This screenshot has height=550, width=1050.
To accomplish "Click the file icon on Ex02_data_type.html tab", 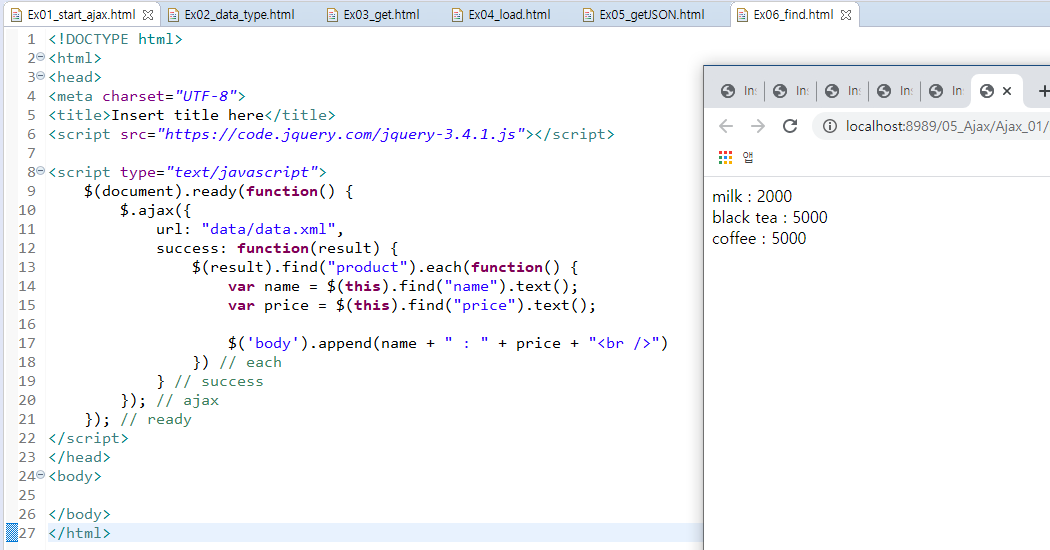I will click(x=173, y=15).
